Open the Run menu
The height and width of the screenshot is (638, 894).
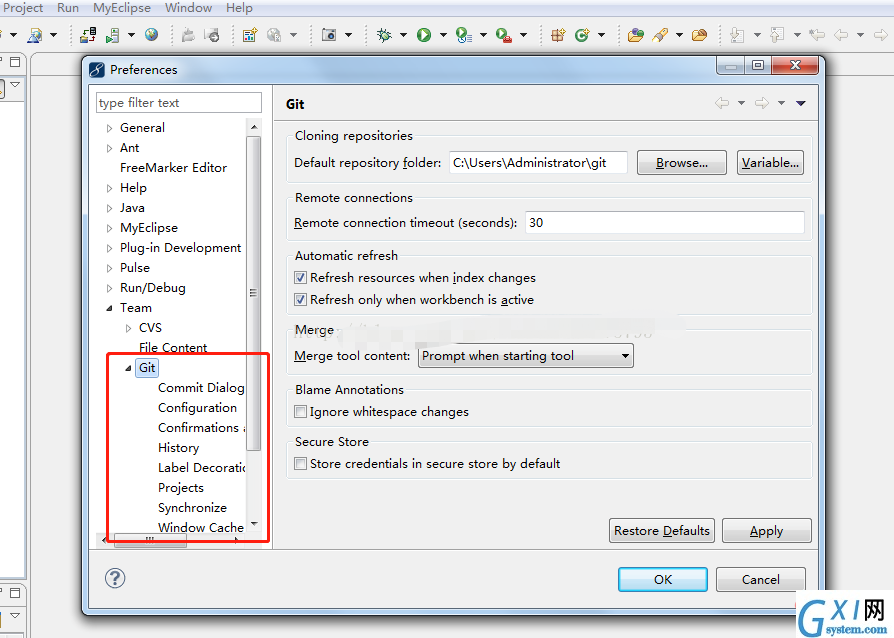click(x=68, y=8)
